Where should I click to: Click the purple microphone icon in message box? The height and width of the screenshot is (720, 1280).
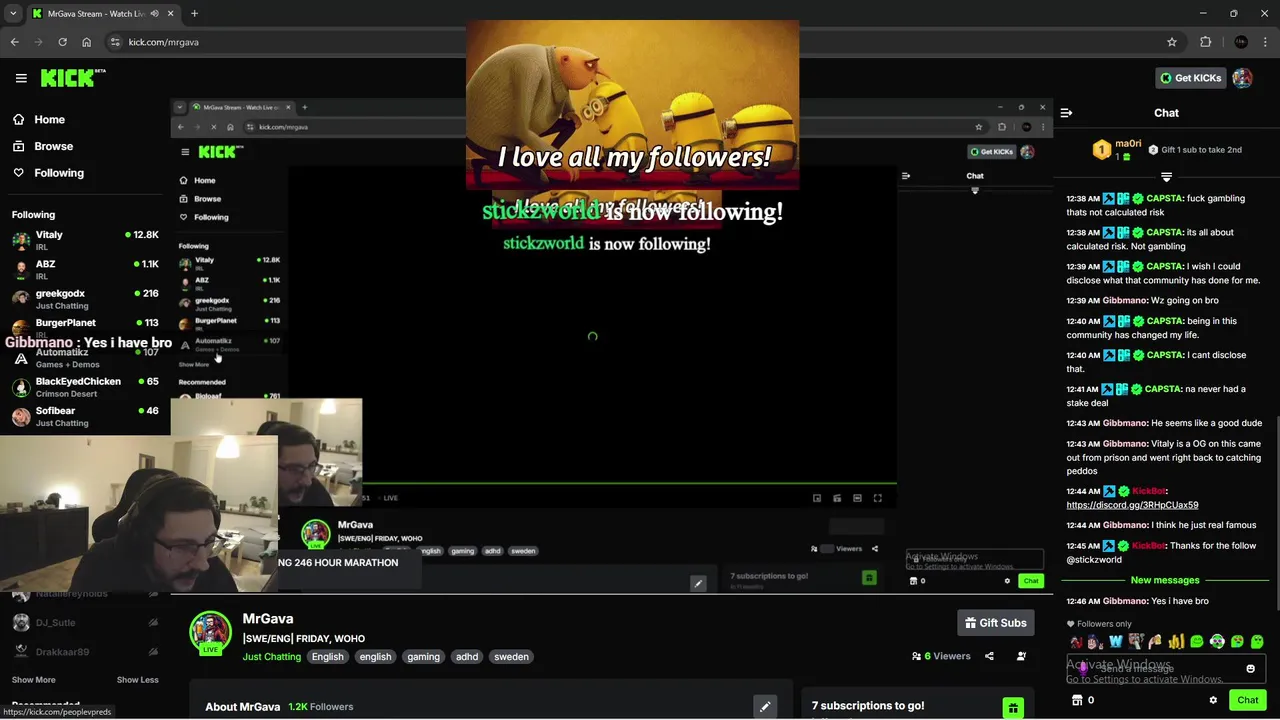point(1083,668)
